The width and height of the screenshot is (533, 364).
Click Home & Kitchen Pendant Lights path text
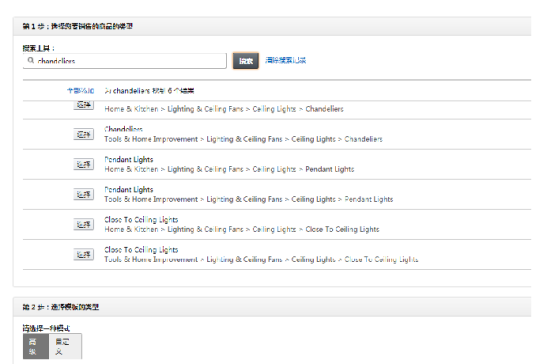pyautogui.click(x=229, y=169)
